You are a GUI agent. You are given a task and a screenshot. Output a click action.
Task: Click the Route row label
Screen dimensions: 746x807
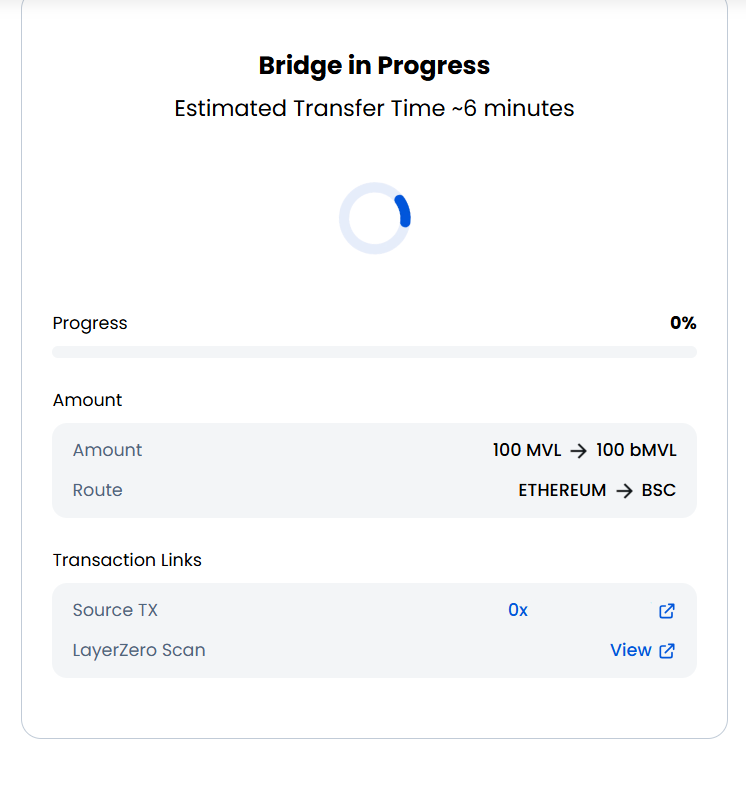tap(98, 490)
